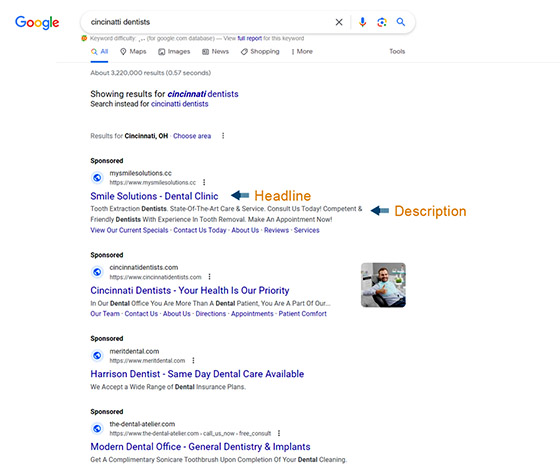Image resolution: width=560 pixels, height=470 pixels.
Task: Click the globe icon for the-dental-atelier.com
Action: tap(97, 428)
